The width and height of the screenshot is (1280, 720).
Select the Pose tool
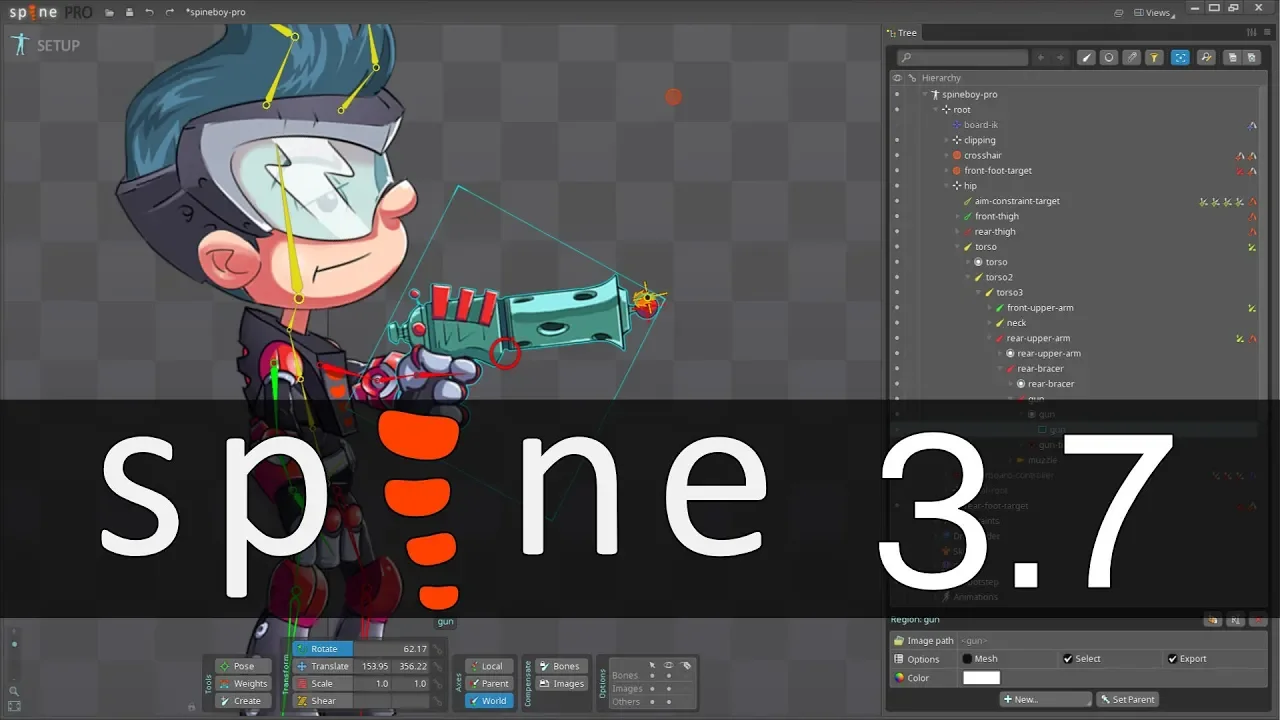click(243, 666)
